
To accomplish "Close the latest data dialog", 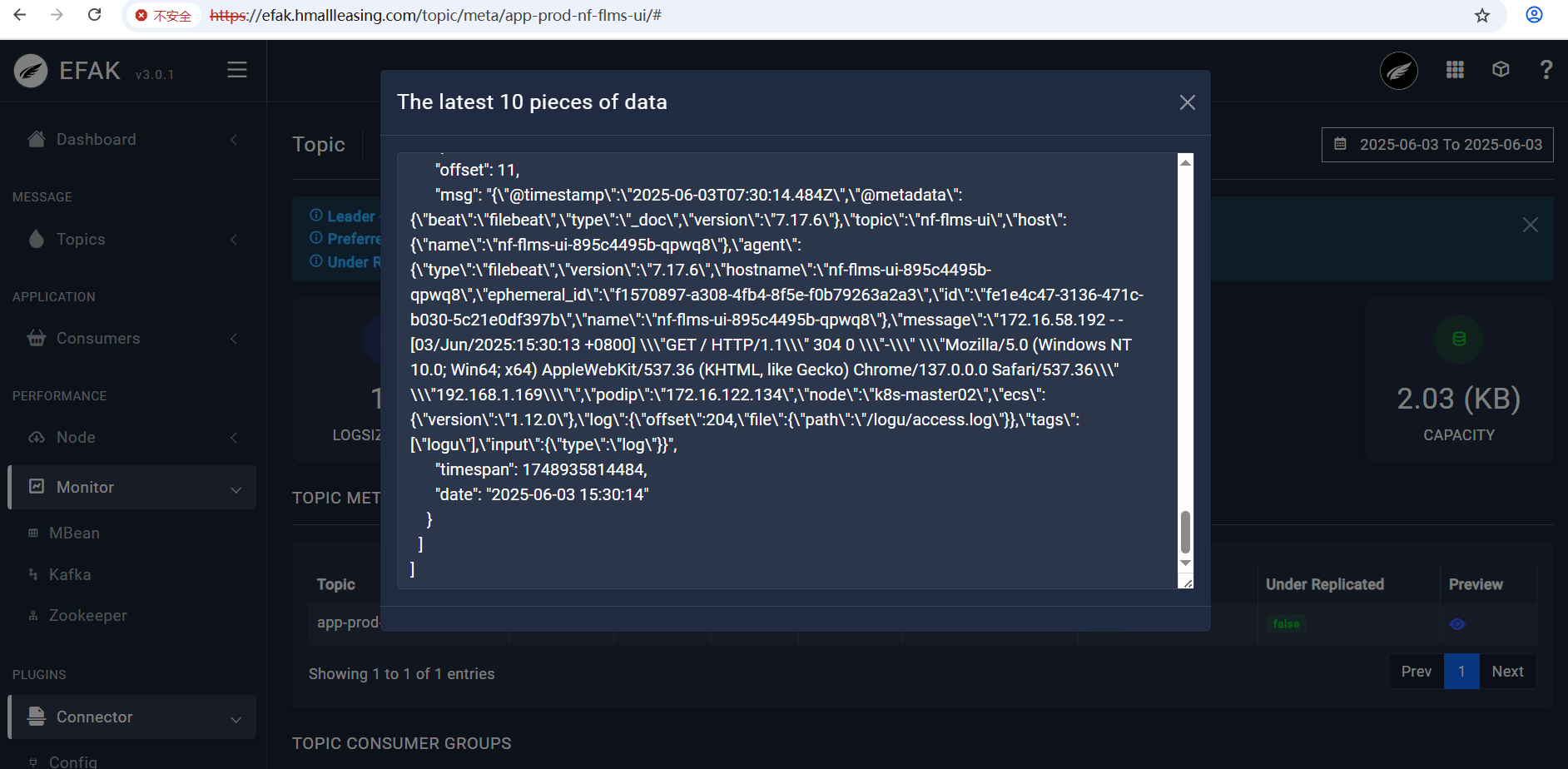I will point(1187,102).
